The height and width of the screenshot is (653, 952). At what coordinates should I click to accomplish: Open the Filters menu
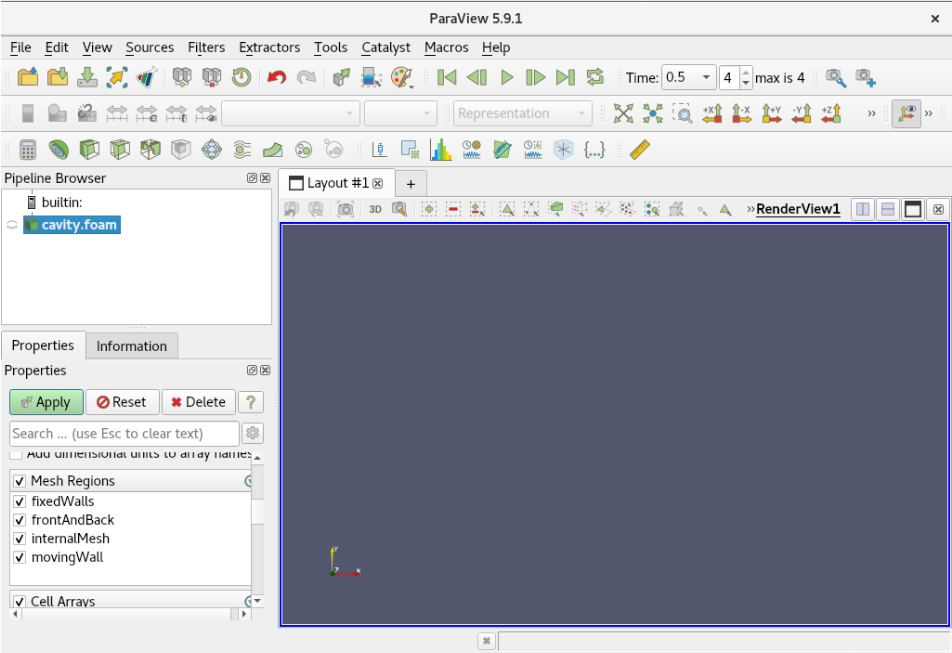tap(206, 47)
